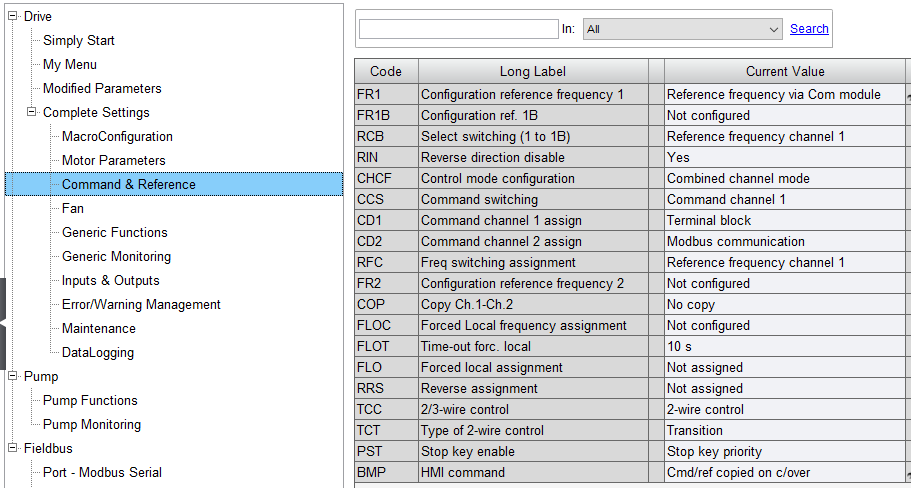Edit CHCF value 'Combined channel mode'

pos(785,178)
